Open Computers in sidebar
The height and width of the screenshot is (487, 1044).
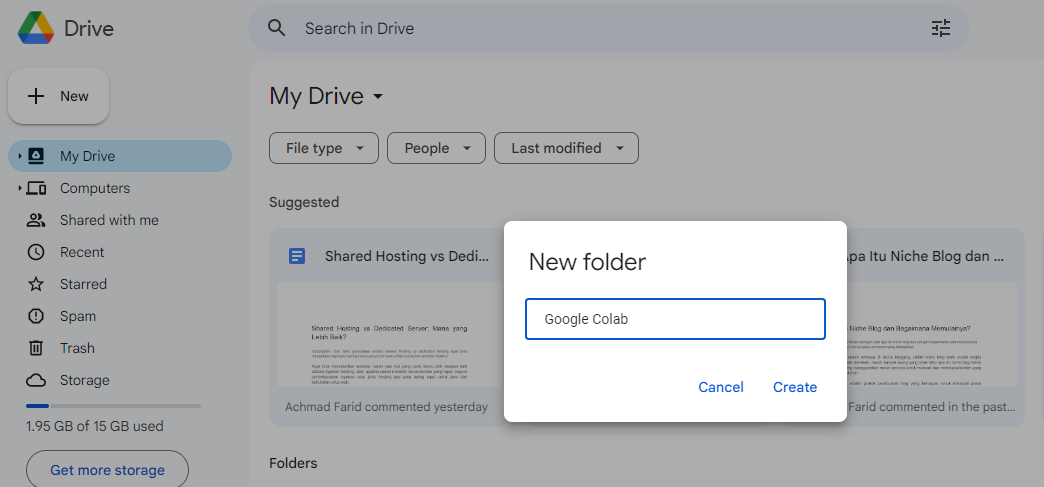[95, 189]
